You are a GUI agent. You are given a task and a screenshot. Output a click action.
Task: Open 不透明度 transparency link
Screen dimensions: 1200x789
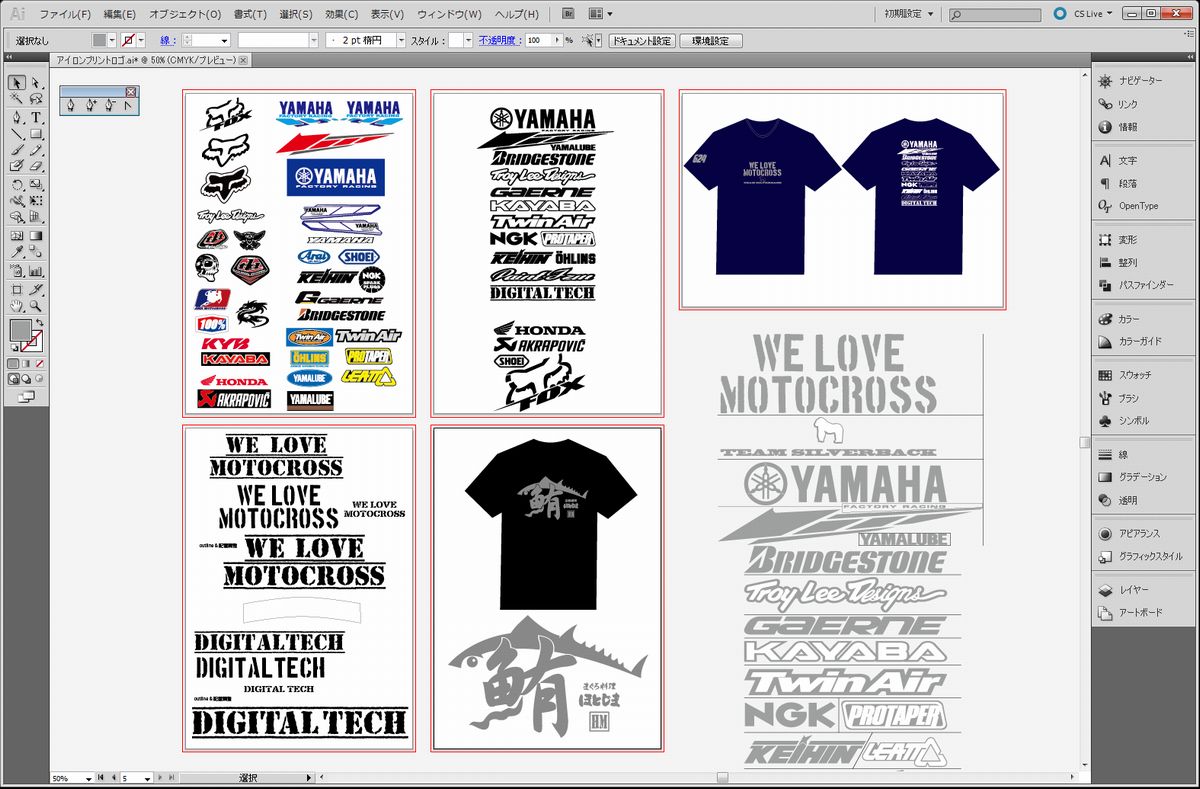click(x=500, y=40)
